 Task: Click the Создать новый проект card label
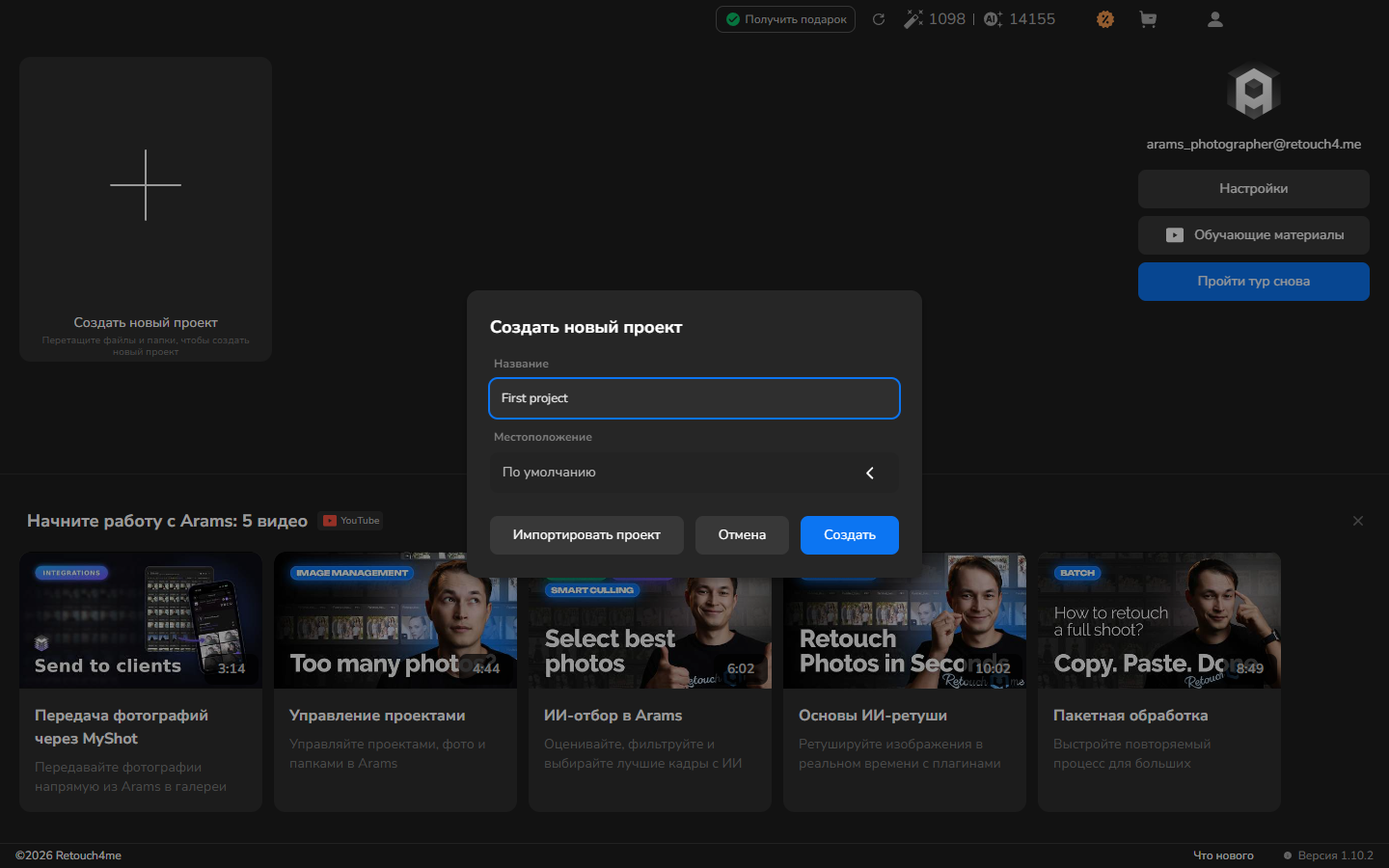(x=146, y=323)
